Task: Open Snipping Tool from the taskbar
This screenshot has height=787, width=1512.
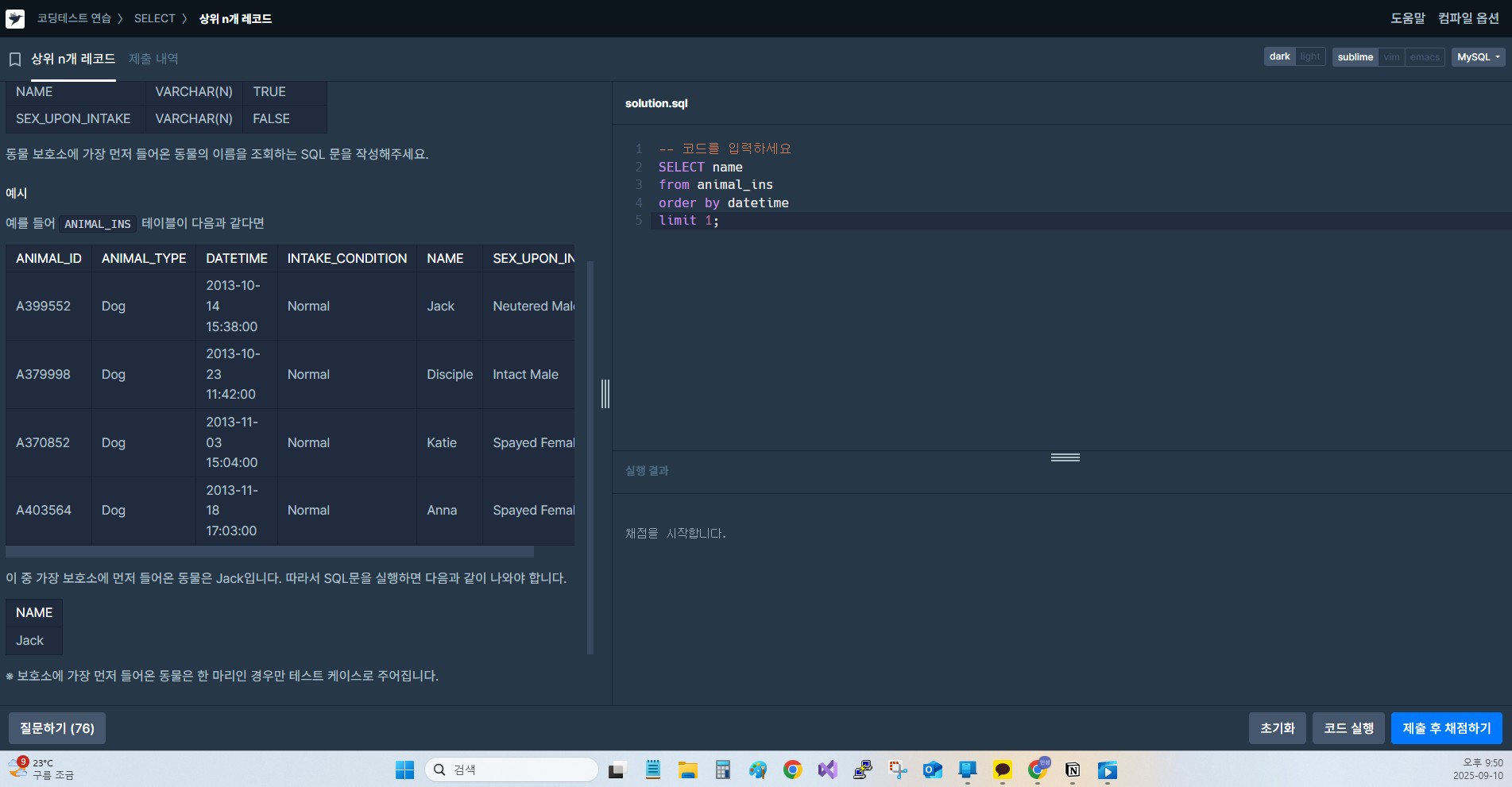Action: click(x=897, y=770)
